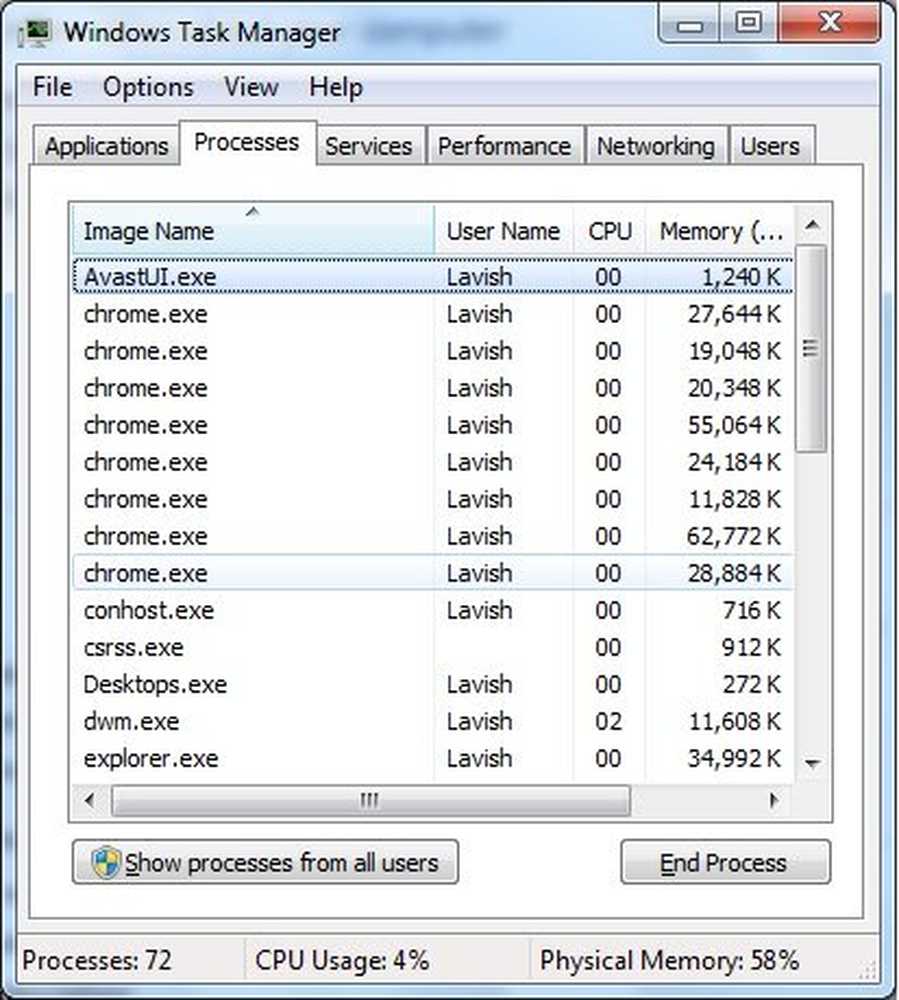Sort by the Image Name column header
Viewport: 899px width, 1000px height.
pyautogui.click(x=252, y=230)
